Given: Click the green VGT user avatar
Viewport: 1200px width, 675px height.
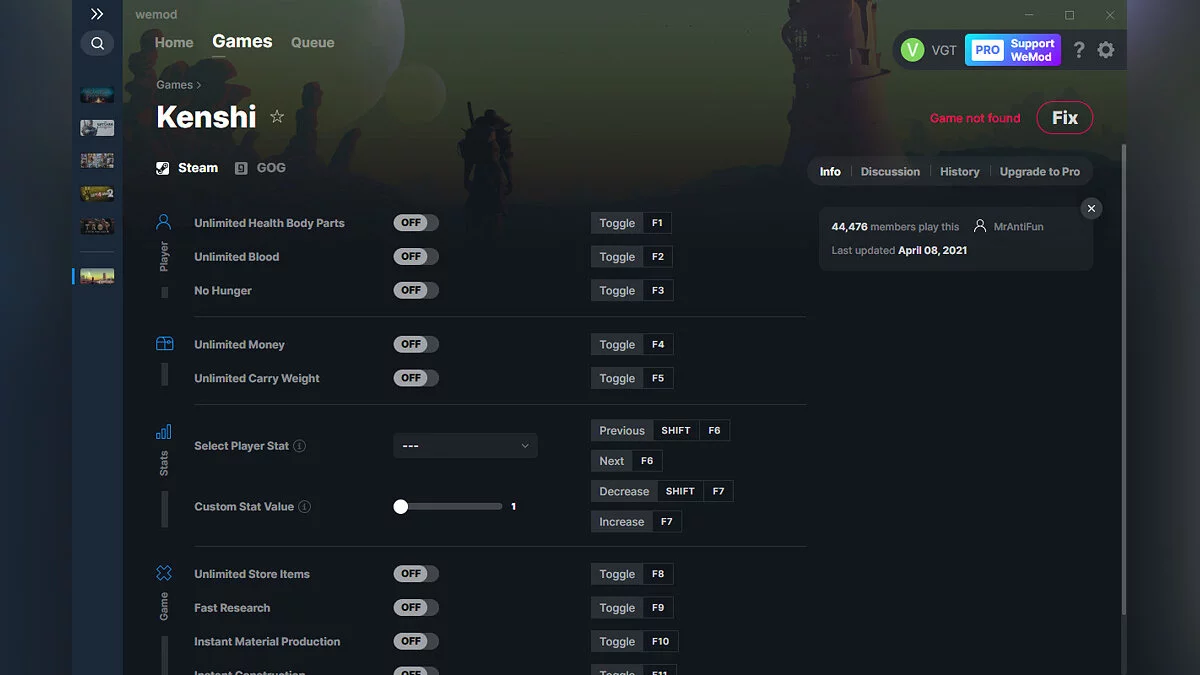Looking at the screenshot, I should click(x=912, y=50).
